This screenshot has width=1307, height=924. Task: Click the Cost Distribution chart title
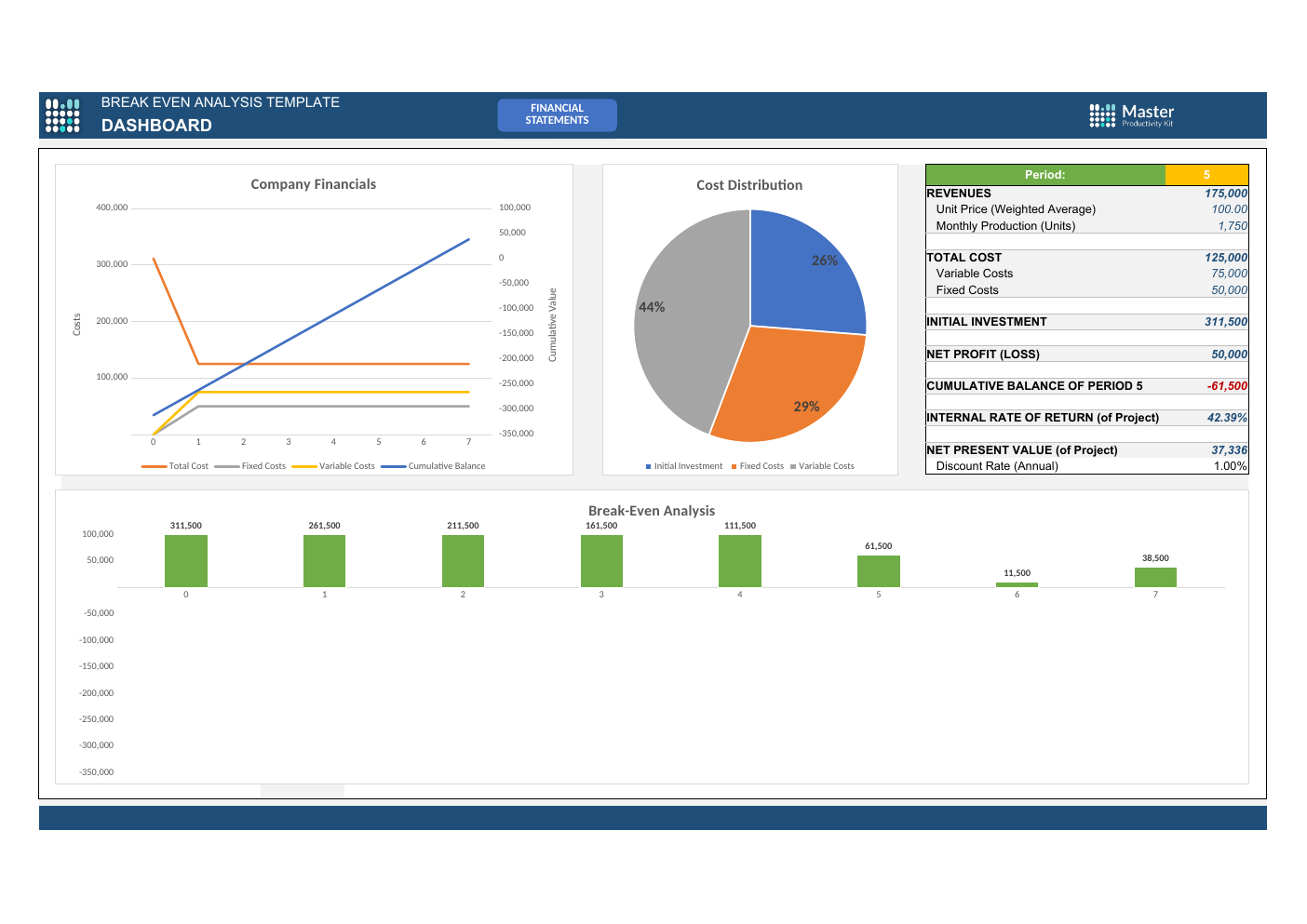(749, 185)
